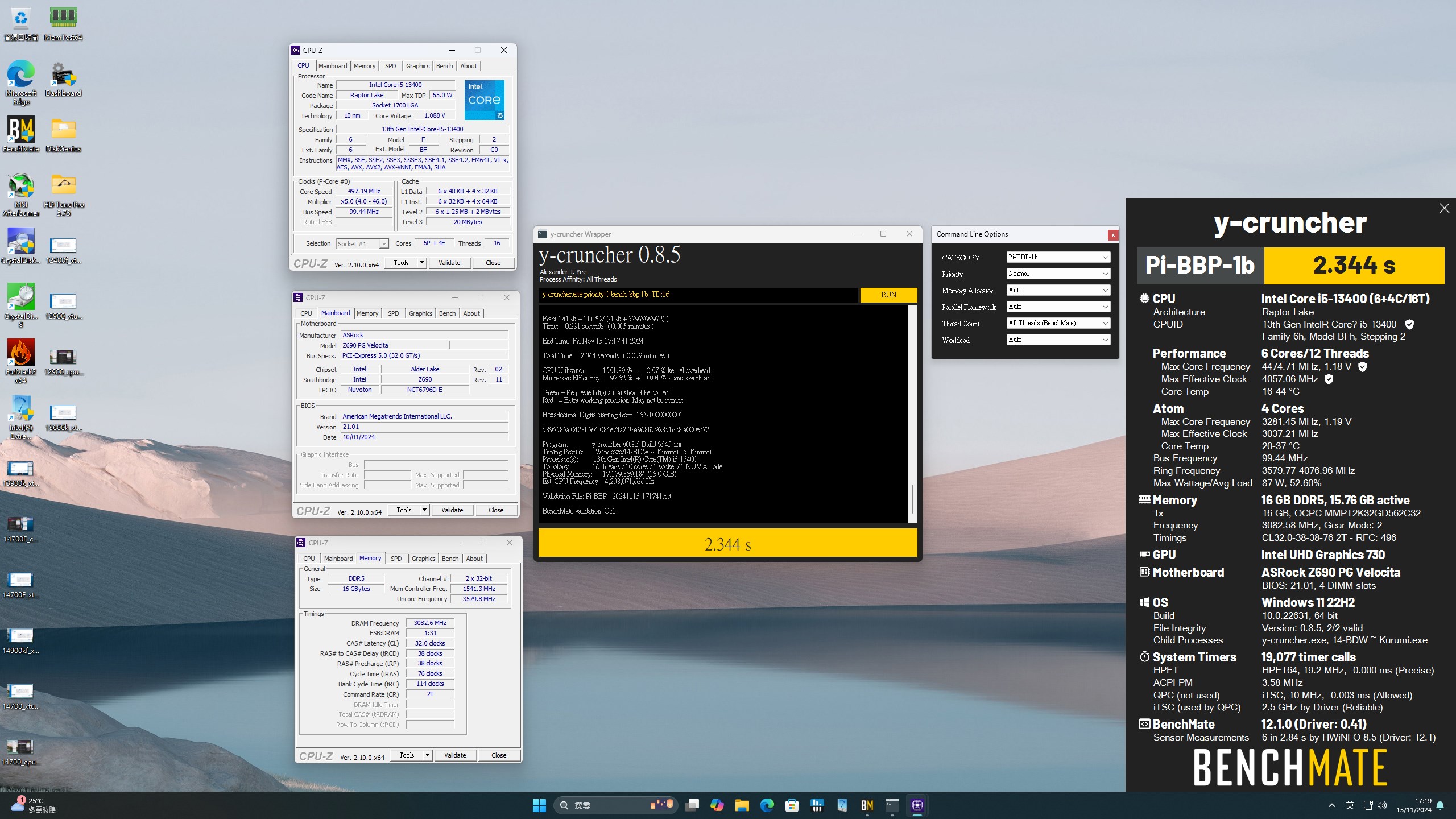Click the network icon in system tray
This screenshot has height=819, width=1456.
(x=1367, y=805)
